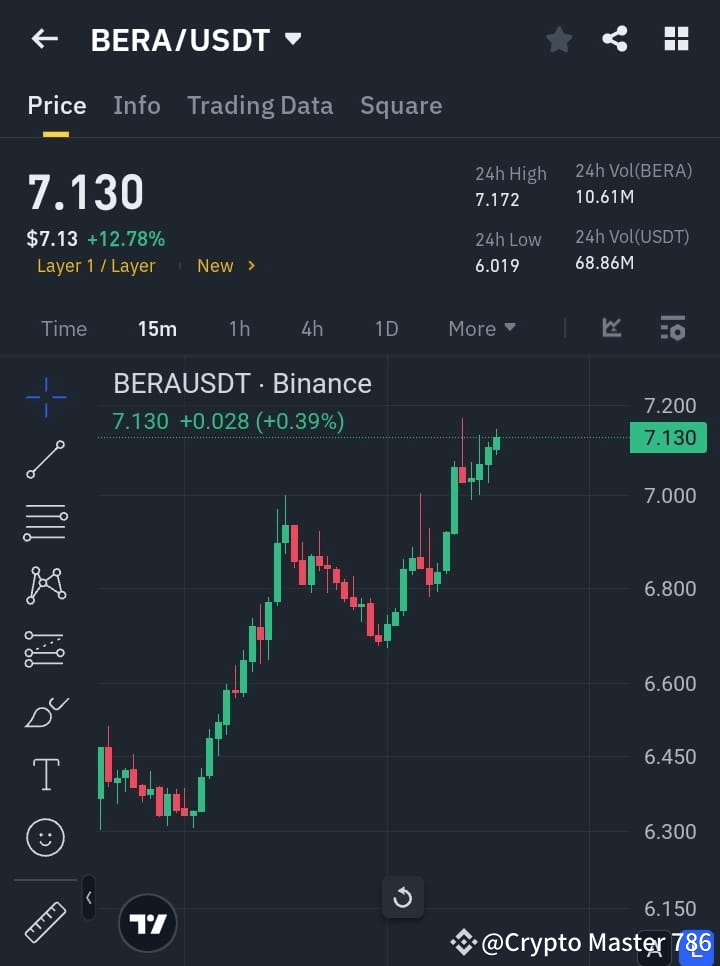The width and height of the screenshot is (720, 966).
Task: Click the 7.200 price axis label
Action: point(670,406)
